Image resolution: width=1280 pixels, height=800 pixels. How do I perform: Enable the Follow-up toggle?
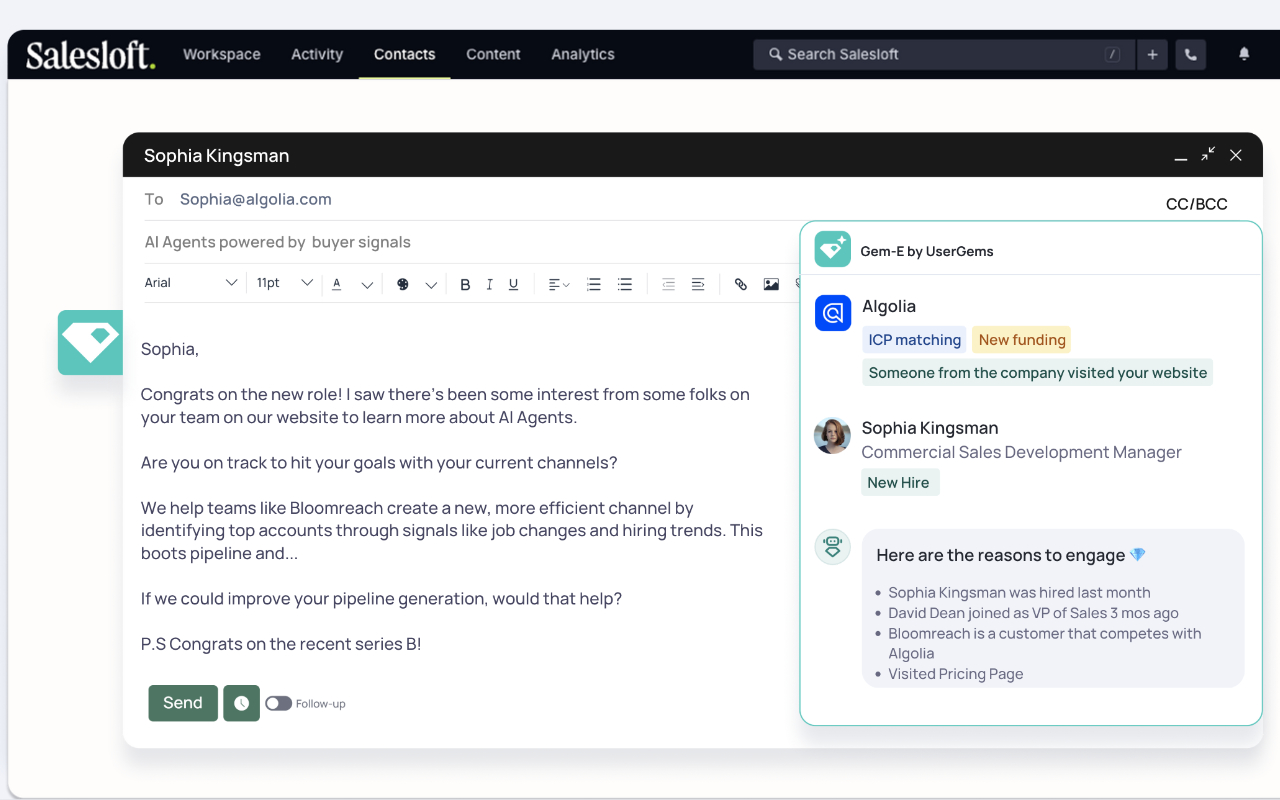tap(278, 703)
